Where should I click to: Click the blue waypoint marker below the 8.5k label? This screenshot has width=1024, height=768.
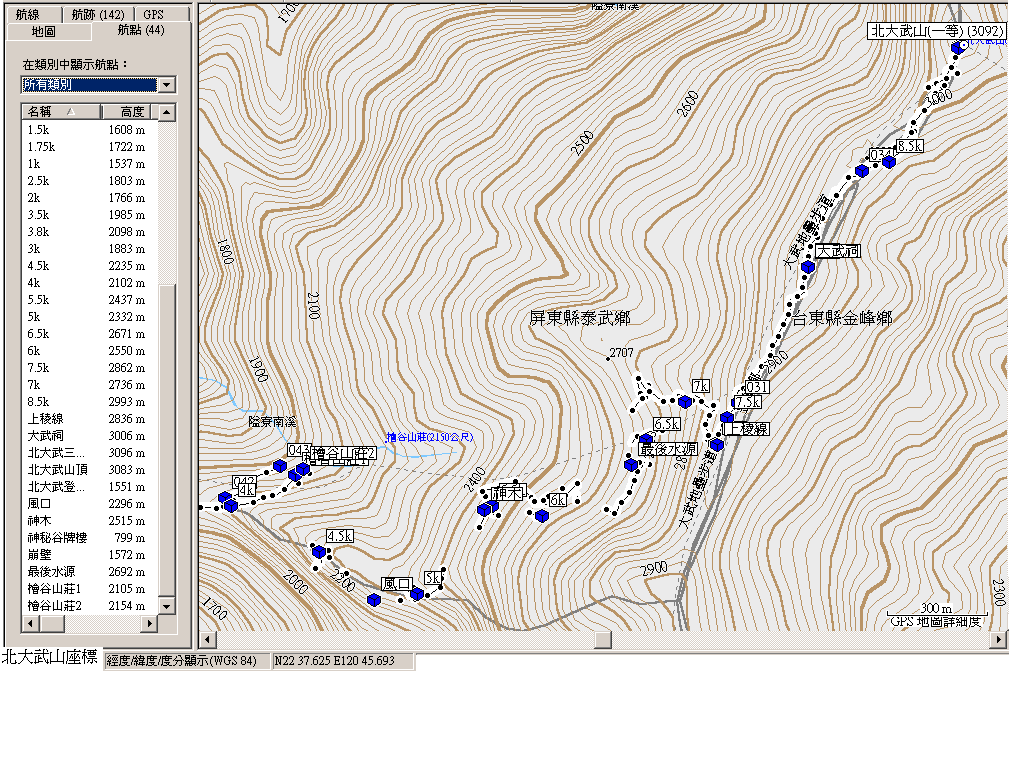point(889,161)
